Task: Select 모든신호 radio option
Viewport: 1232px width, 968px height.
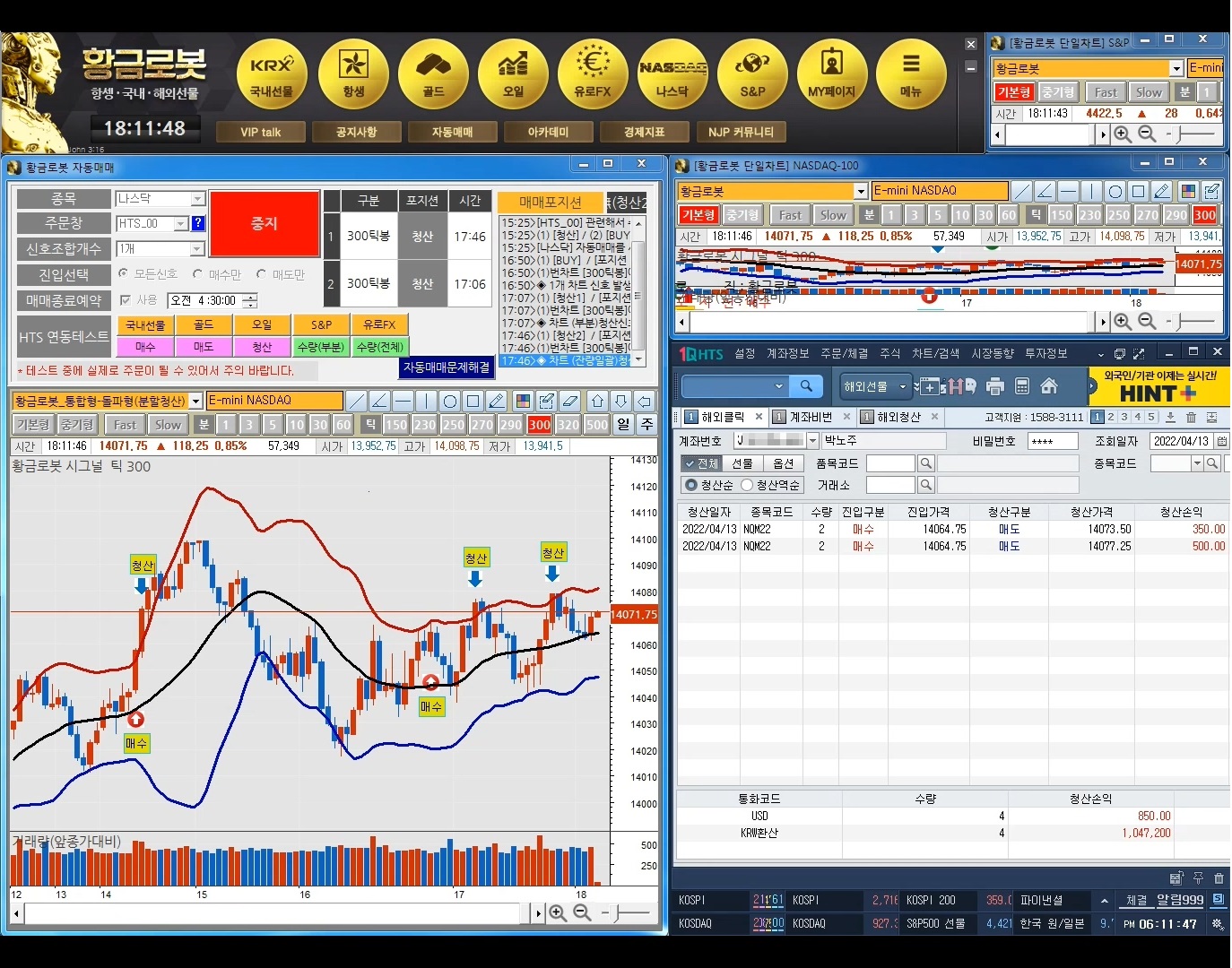Action: coord(148,274)
